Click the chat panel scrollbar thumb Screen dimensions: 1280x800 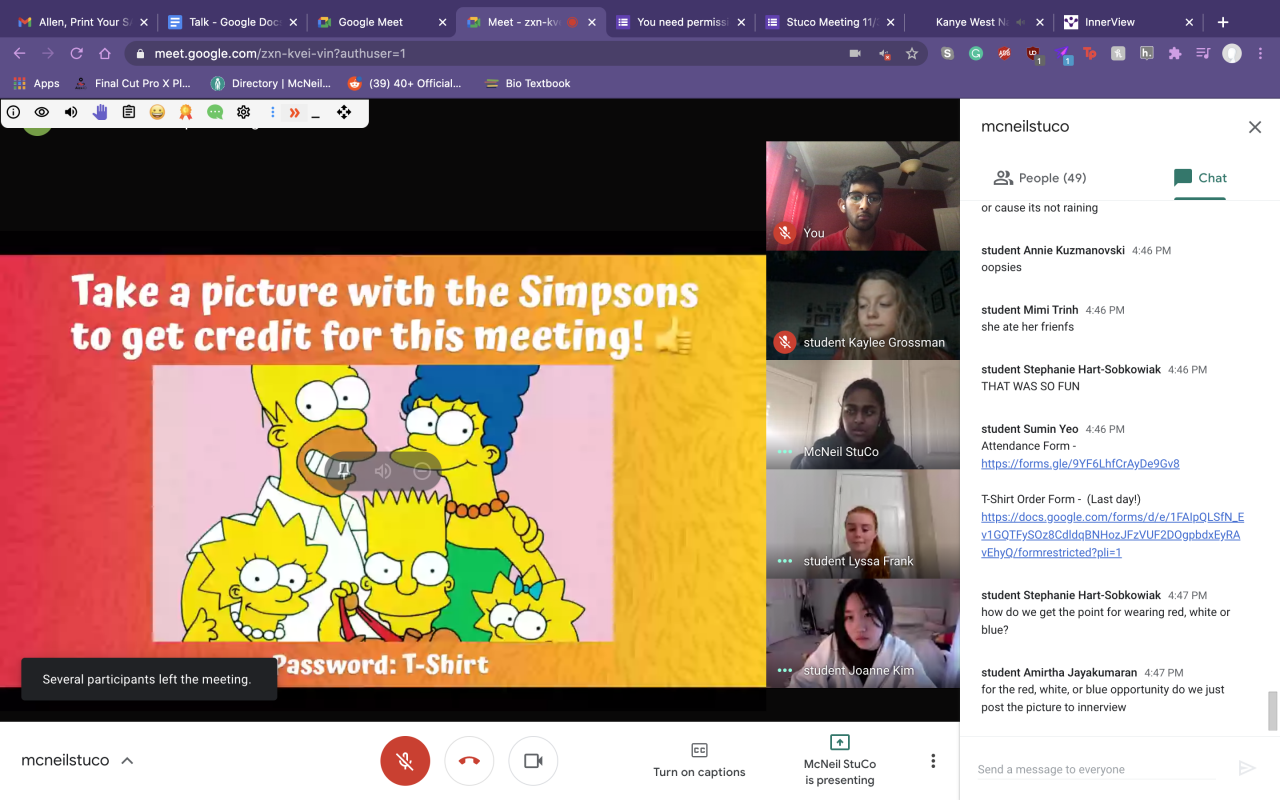point(1273,711)
